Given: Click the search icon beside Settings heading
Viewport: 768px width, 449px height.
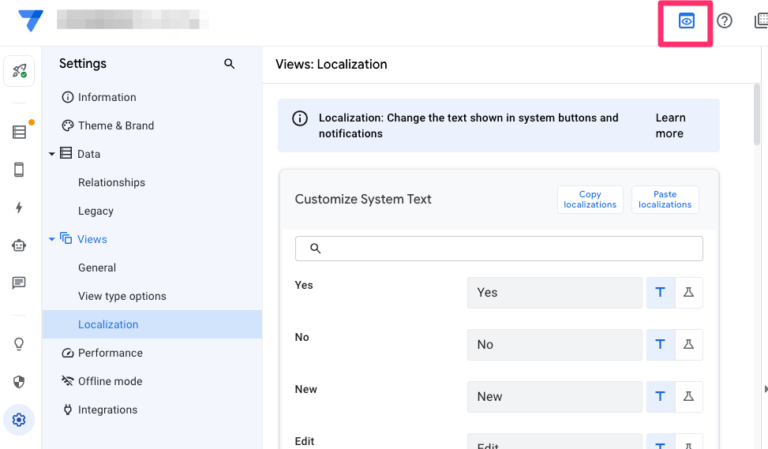Looking at the screenshot, I should pyautogui.click(x=229, y=64).
